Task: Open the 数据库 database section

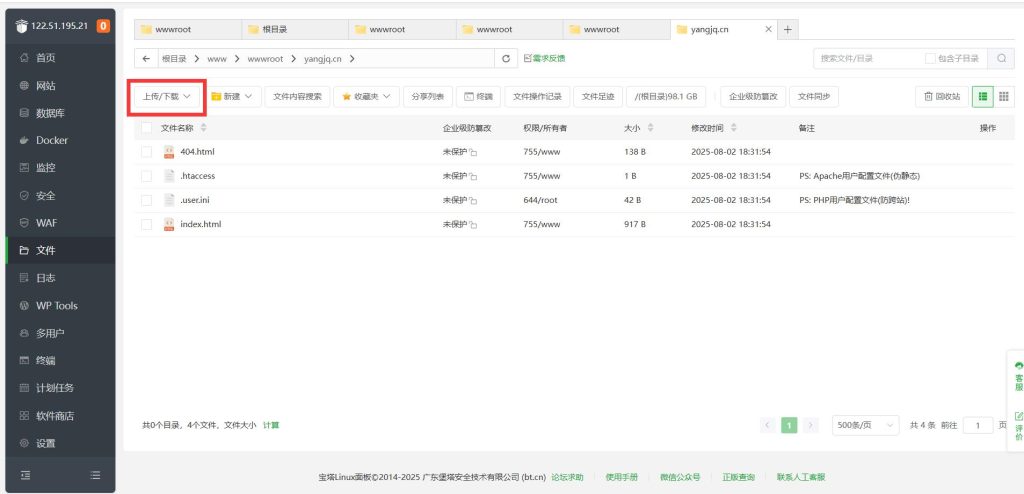Action: click(x=60, y=113)
